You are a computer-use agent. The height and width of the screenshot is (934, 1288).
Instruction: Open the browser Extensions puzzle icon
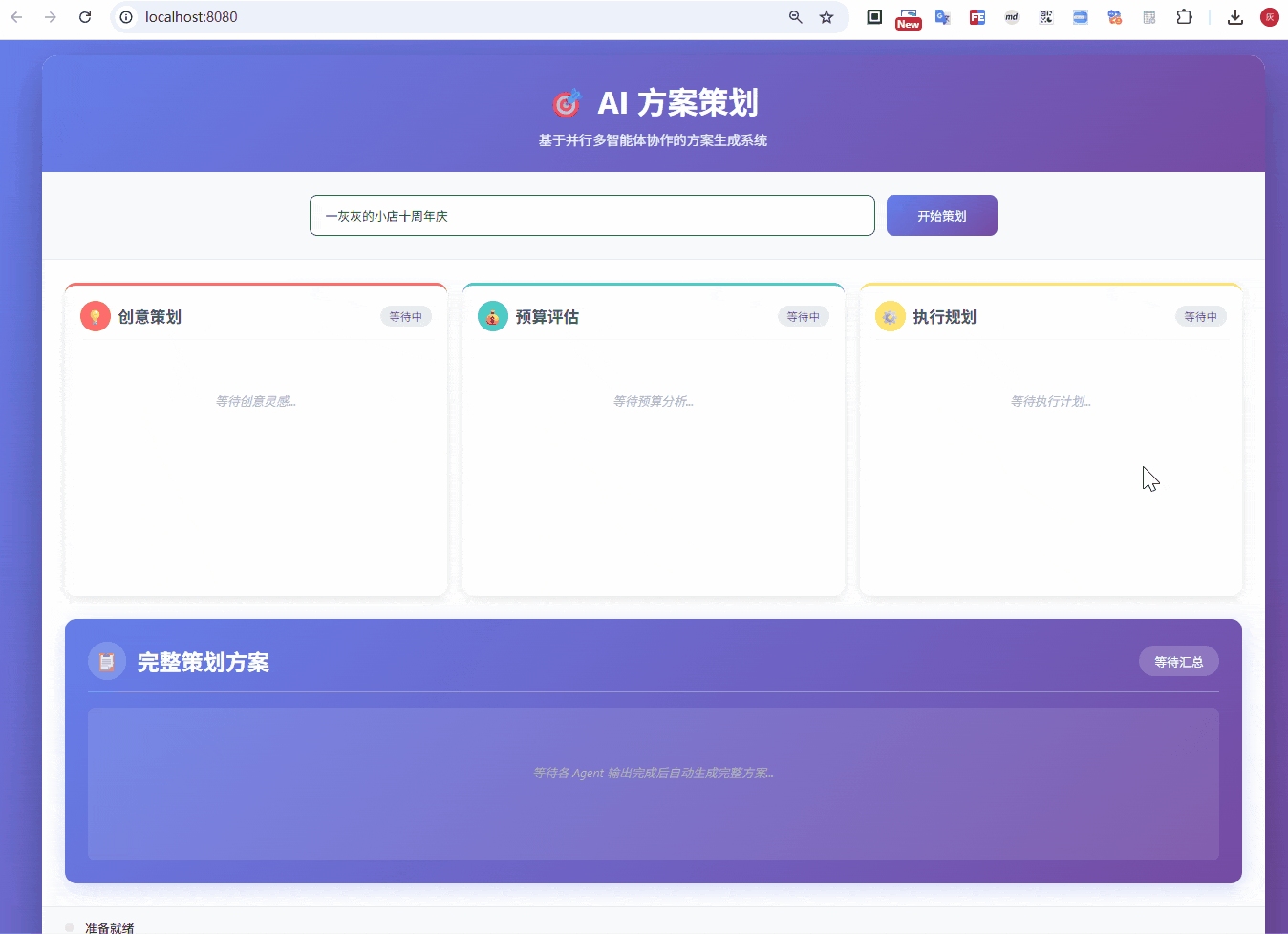pos(1184,17)
